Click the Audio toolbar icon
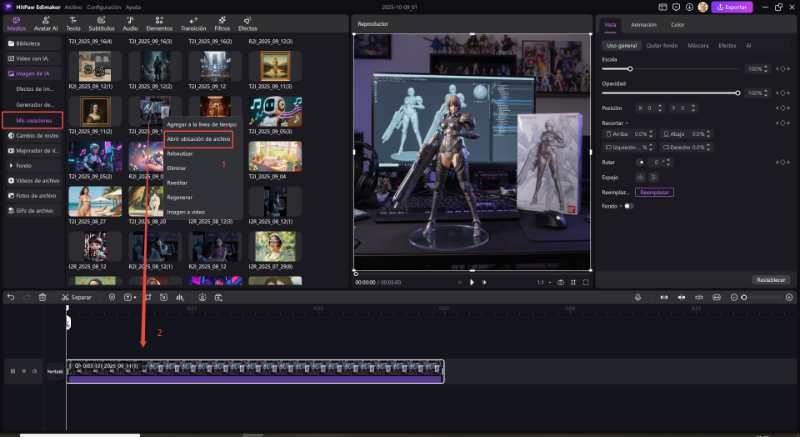This screenshot has width=800, height=437. tap(130, 25)
